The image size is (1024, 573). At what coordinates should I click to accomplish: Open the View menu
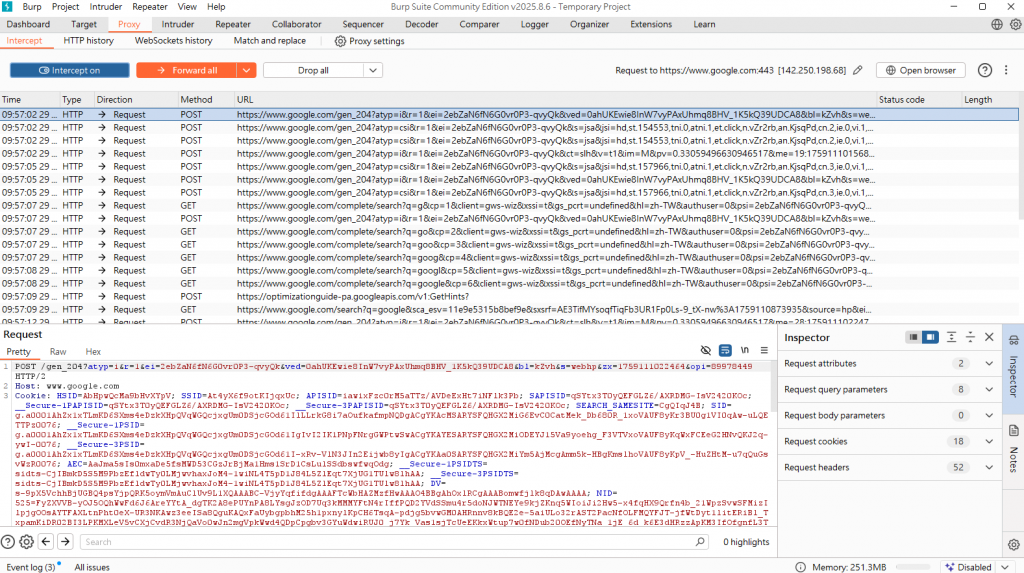[x=187, y=7]
